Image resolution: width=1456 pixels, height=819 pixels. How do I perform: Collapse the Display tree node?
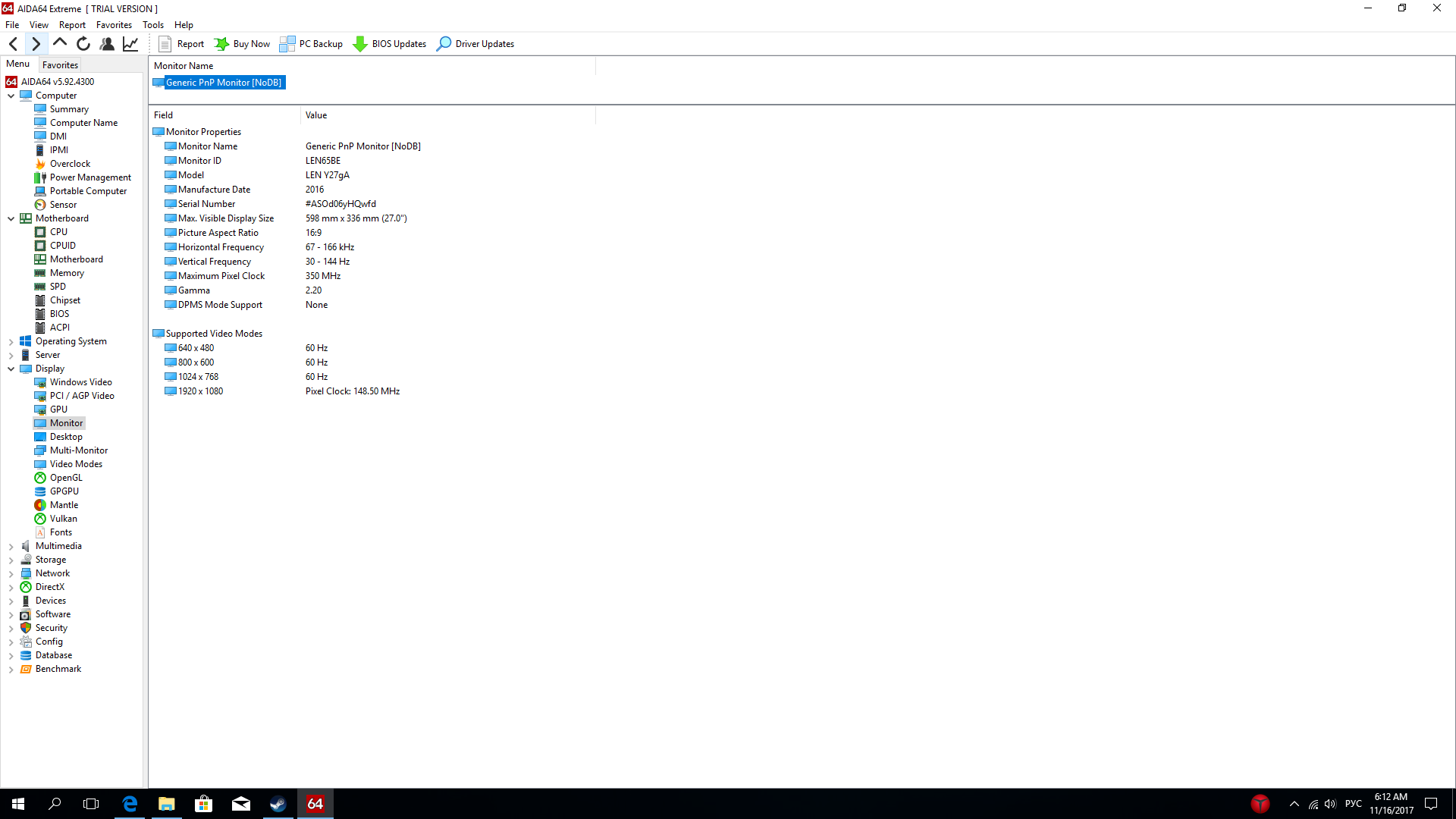click(11, 369)
